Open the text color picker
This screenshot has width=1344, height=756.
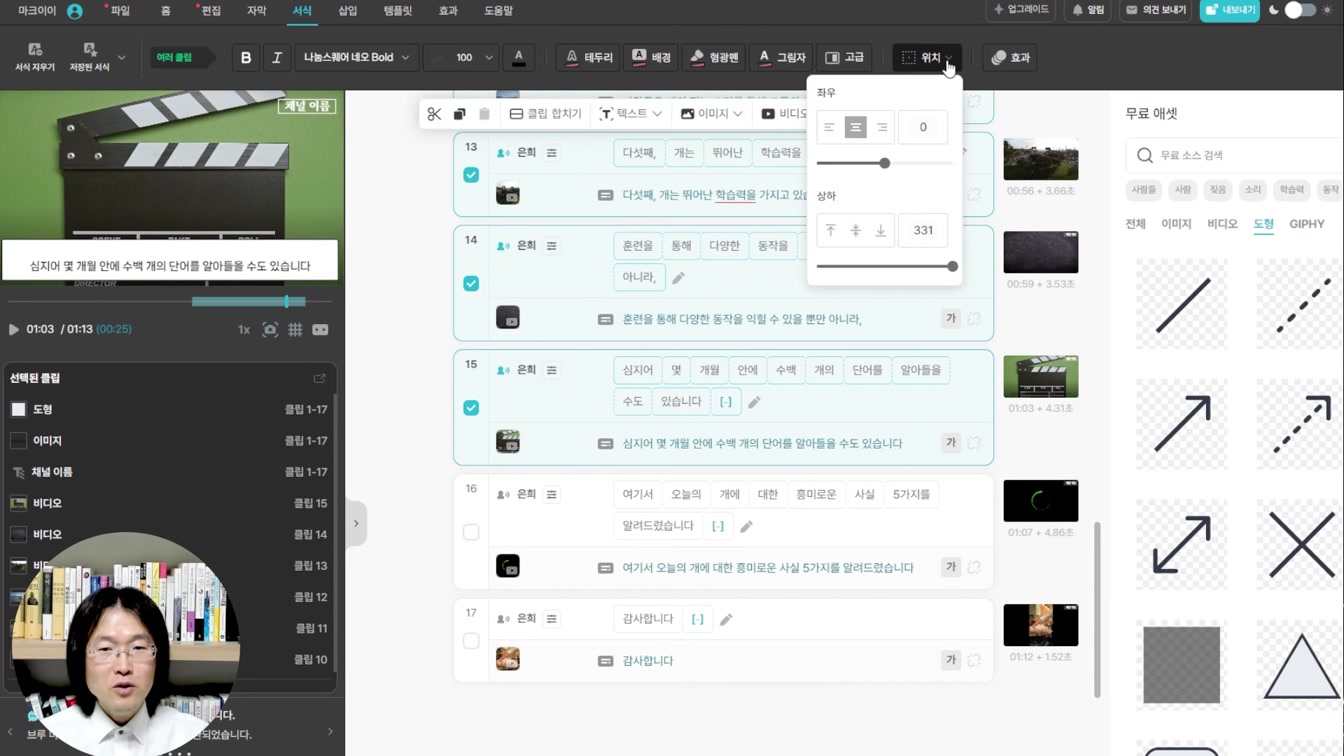pyautogui.click(x=518, y=58)
